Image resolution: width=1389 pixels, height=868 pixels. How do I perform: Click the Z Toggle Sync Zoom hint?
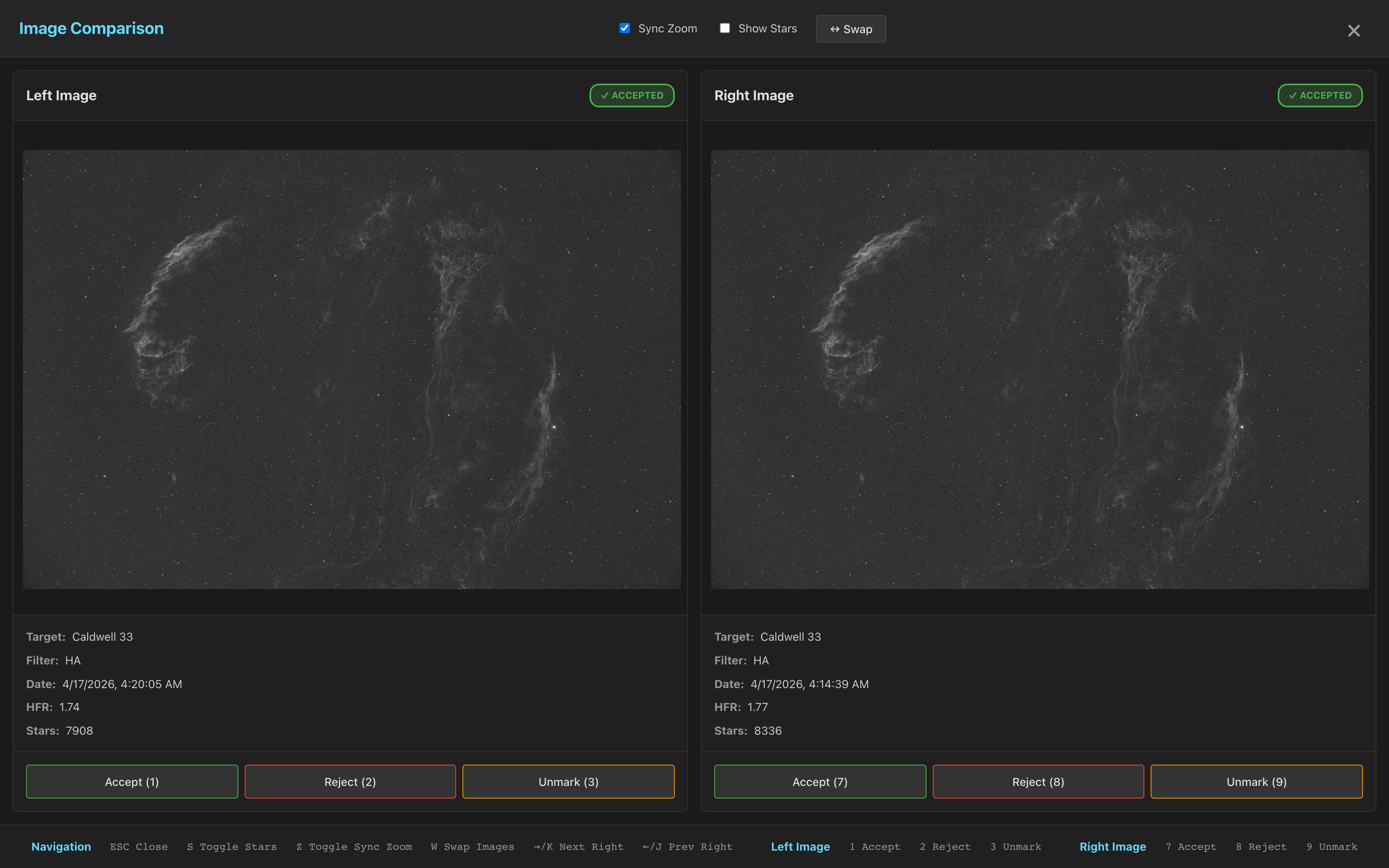(x=354, y=846)
